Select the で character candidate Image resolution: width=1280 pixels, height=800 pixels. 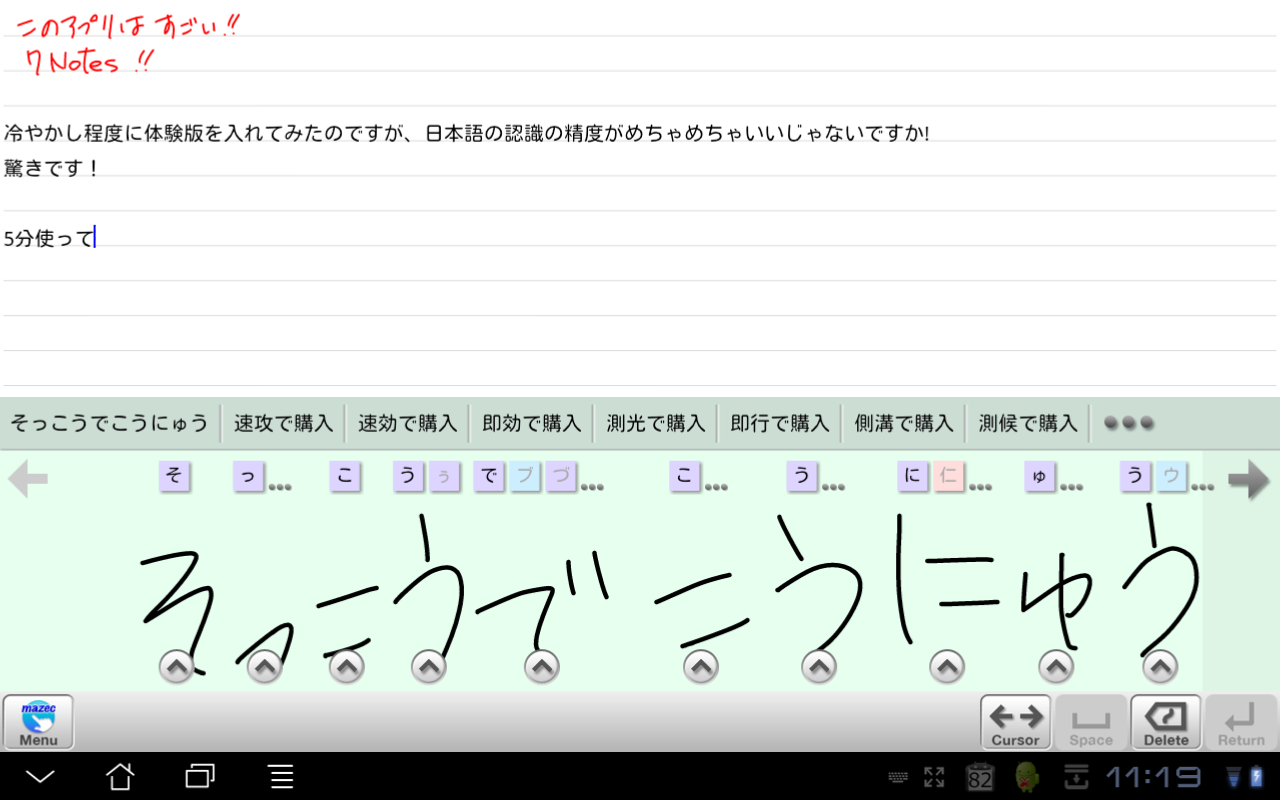click(x=489, y=476)
